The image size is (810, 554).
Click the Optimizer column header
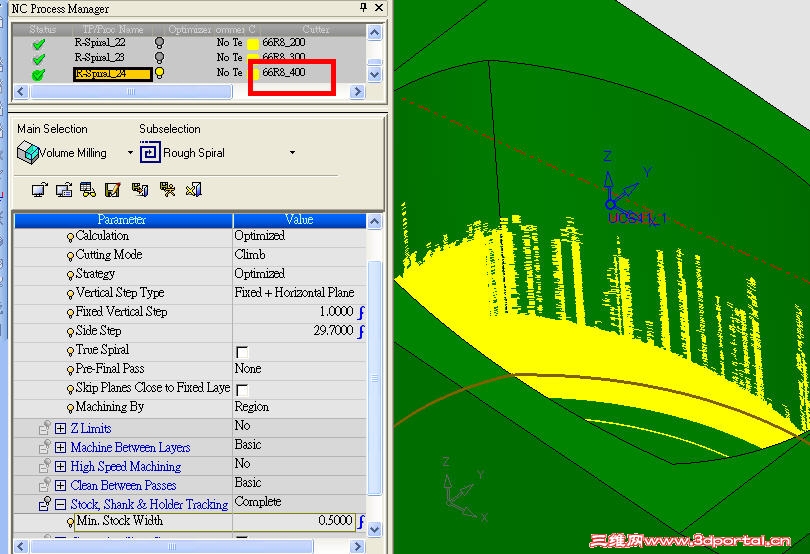190,29
